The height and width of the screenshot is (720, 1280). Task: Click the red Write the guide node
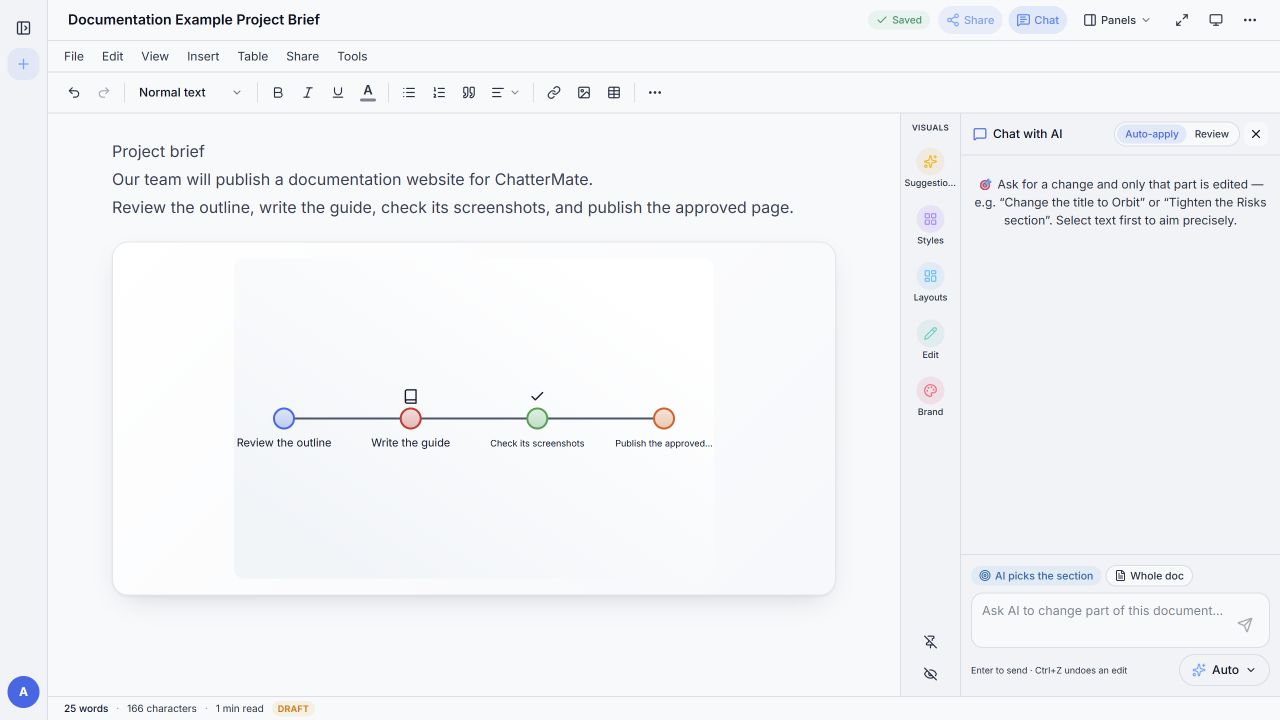click(x=411, y=419)
